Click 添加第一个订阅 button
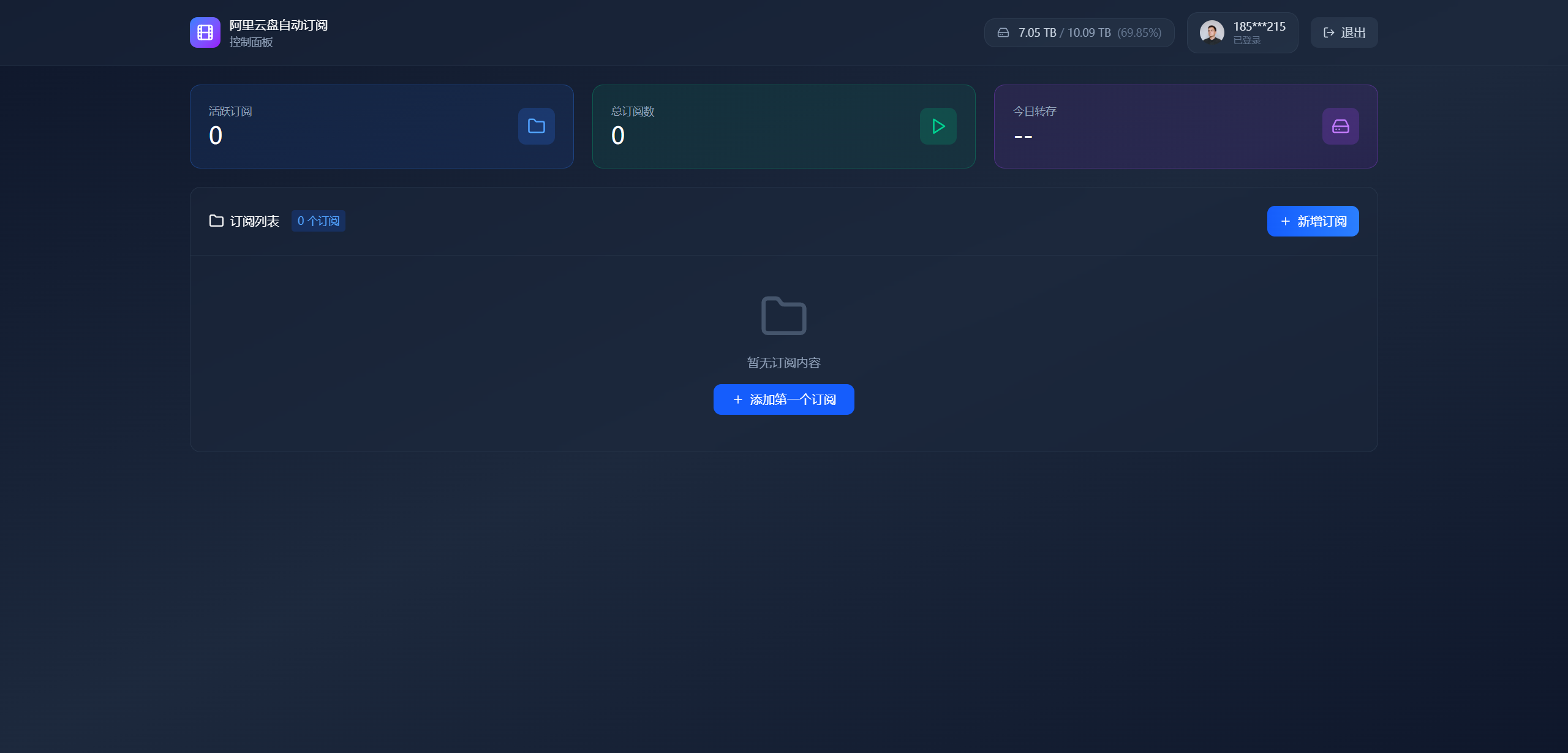Viewport: 1568px width, 753px height. pyautogui.click(x=783, y=399)
